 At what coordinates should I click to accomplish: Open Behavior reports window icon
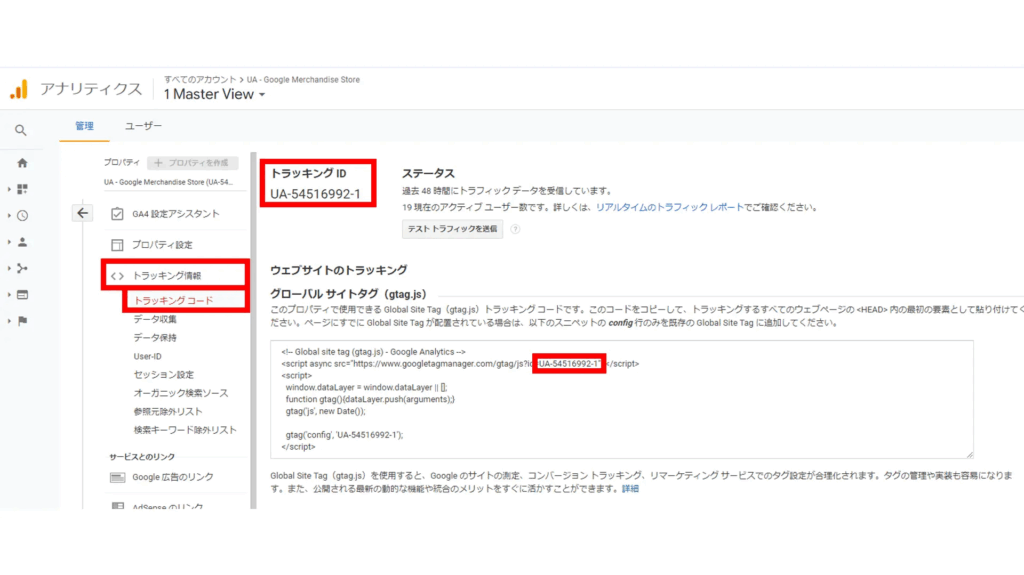pos(22,295)
